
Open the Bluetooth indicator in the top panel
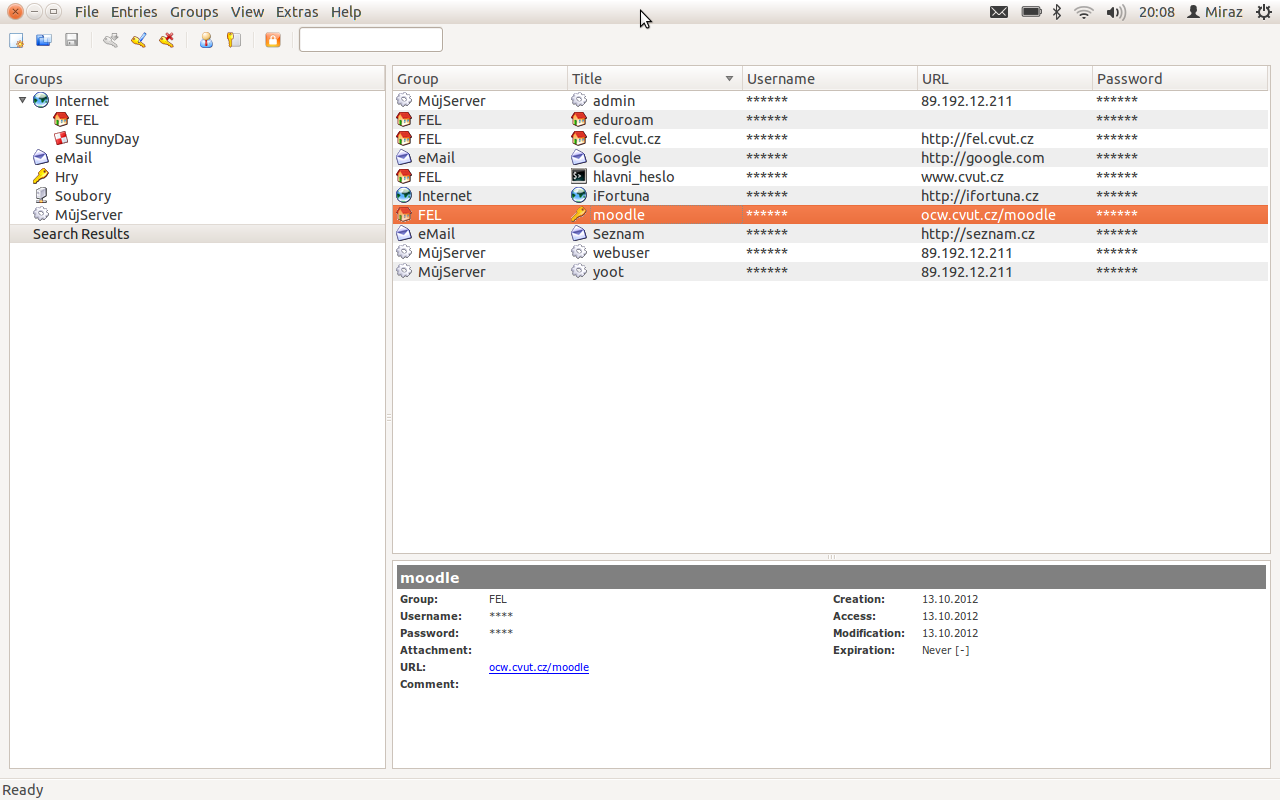[x=1057, y=12]
